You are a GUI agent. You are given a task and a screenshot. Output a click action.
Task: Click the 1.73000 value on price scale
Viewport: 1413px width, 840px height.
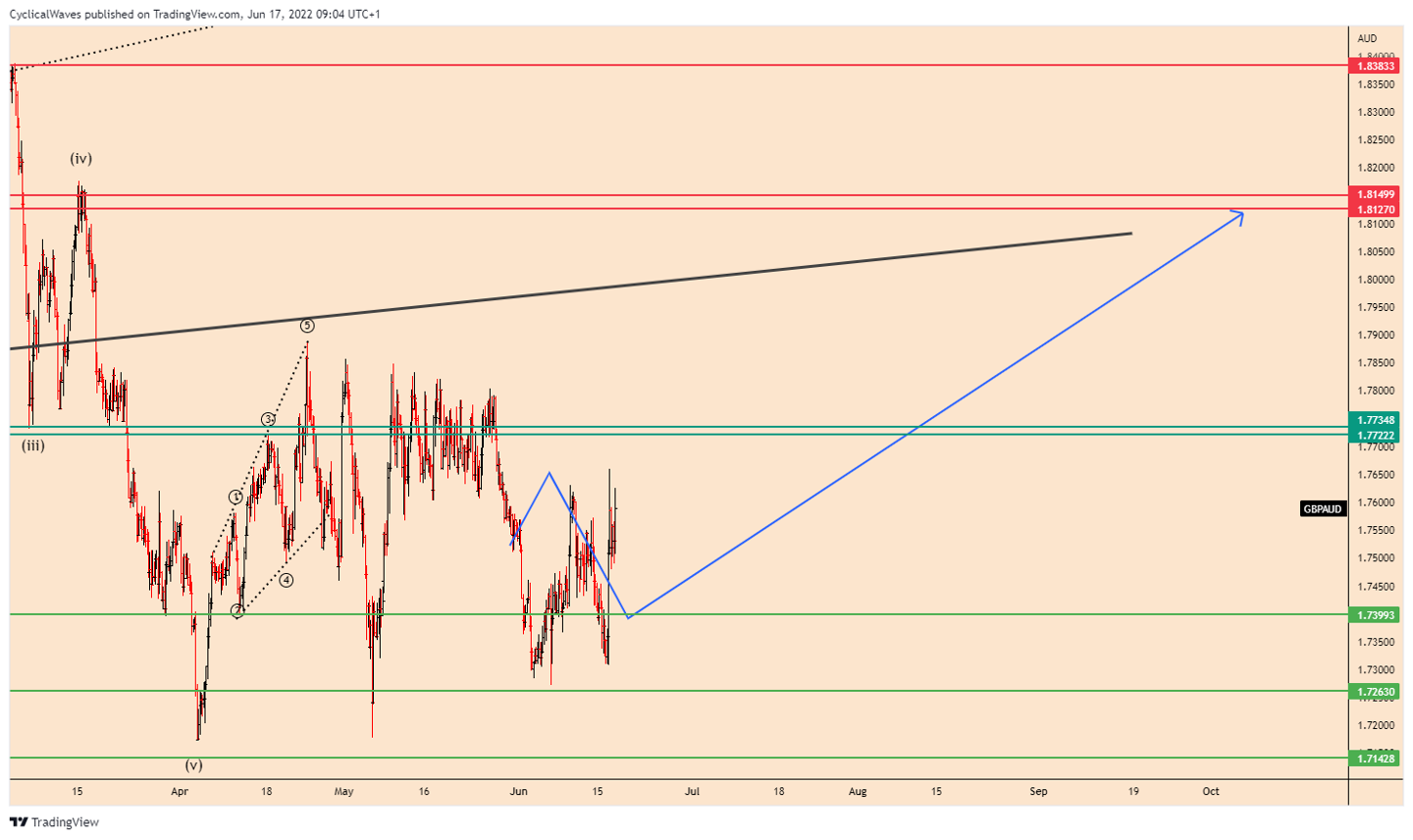click(1376, 669)
